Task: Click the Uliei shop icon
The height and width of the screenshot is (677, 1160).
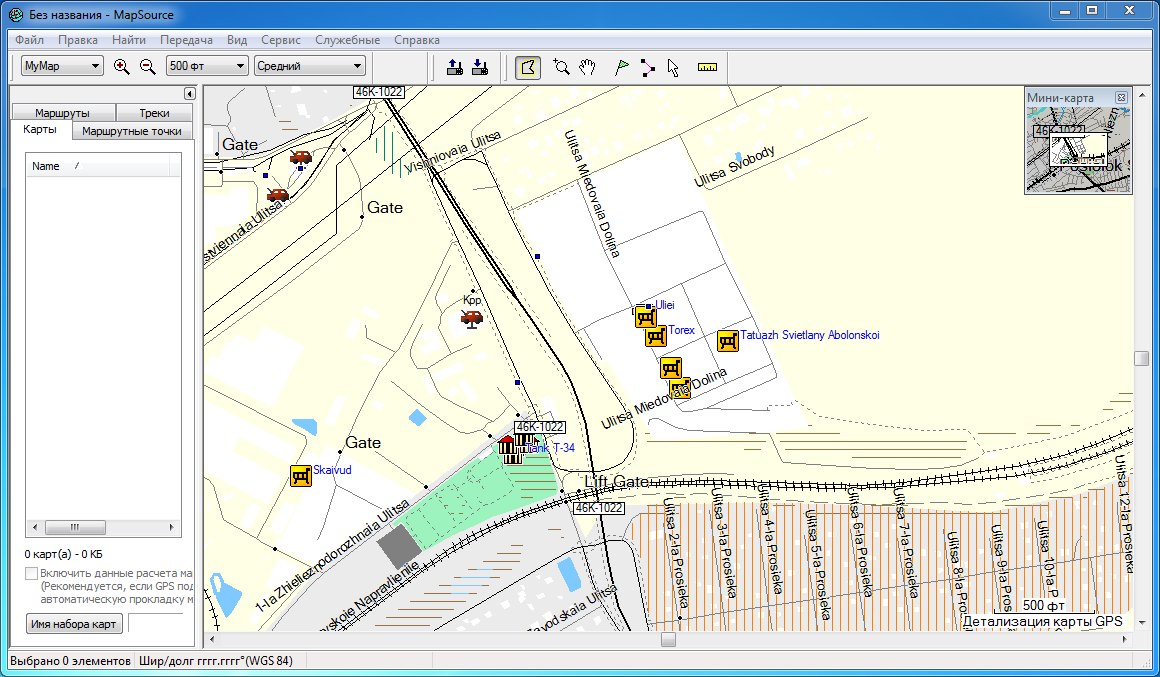Action: click(x=645, y=317)
